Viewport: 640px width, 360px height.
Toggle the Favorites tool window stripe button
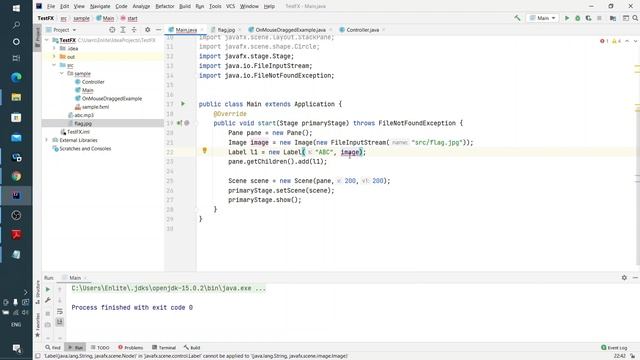(x=38, y=325)
